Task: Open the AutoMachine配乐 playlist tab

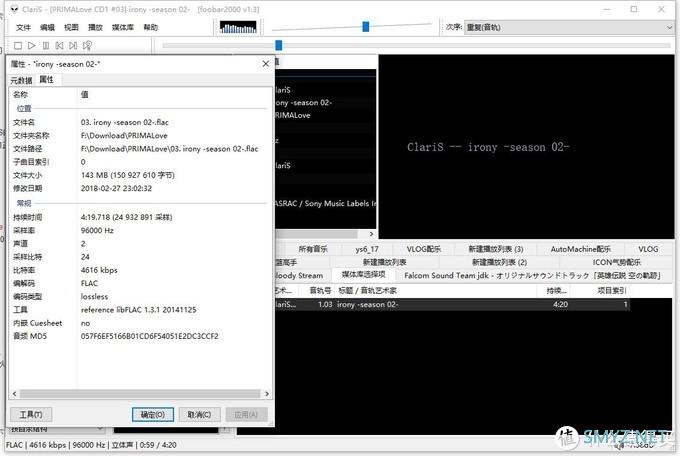Action: pos(581,249)
